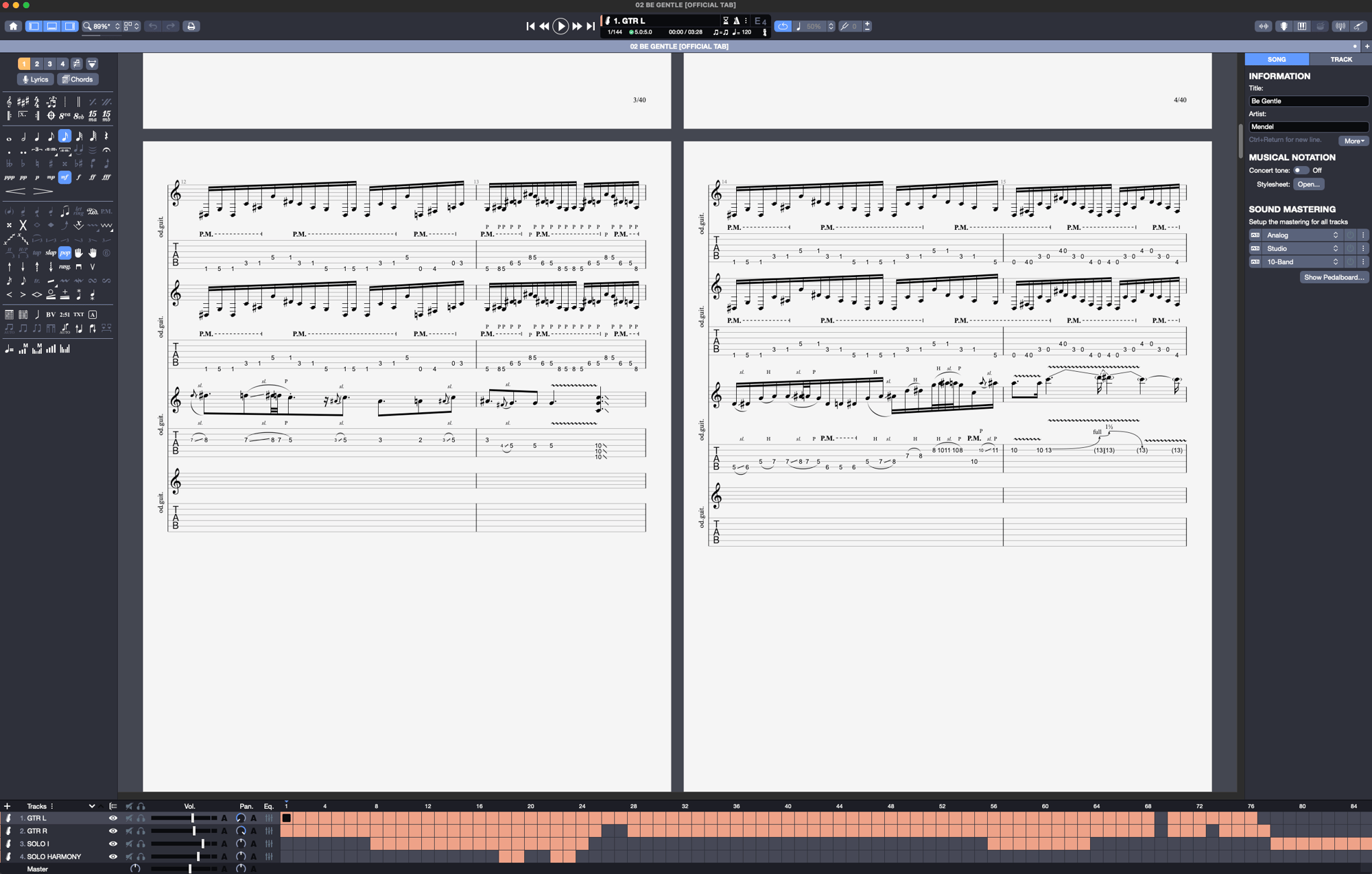Image resolution: width=1372 pixels, height=874 pixels.
Task: Select the fortissimo ff dynamic icon
Action: click(x=93, y=177)
